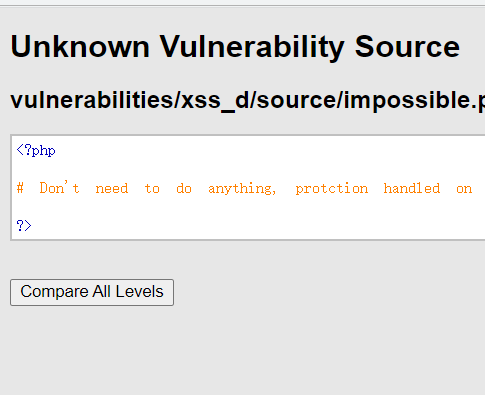This screenshot has height=395, width=485.
Task: Click the Unknown Vulnerability Source heading
Action: pyautogui.click(x=235, y=47)
